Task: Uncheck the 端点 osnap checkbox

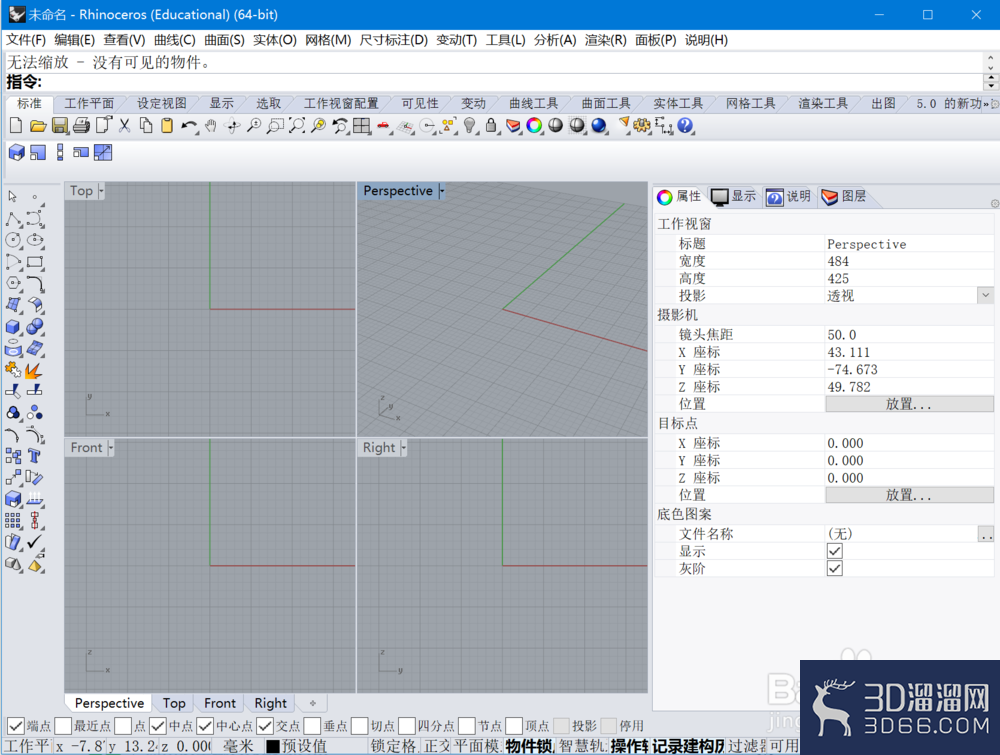Action: (16, 726)
